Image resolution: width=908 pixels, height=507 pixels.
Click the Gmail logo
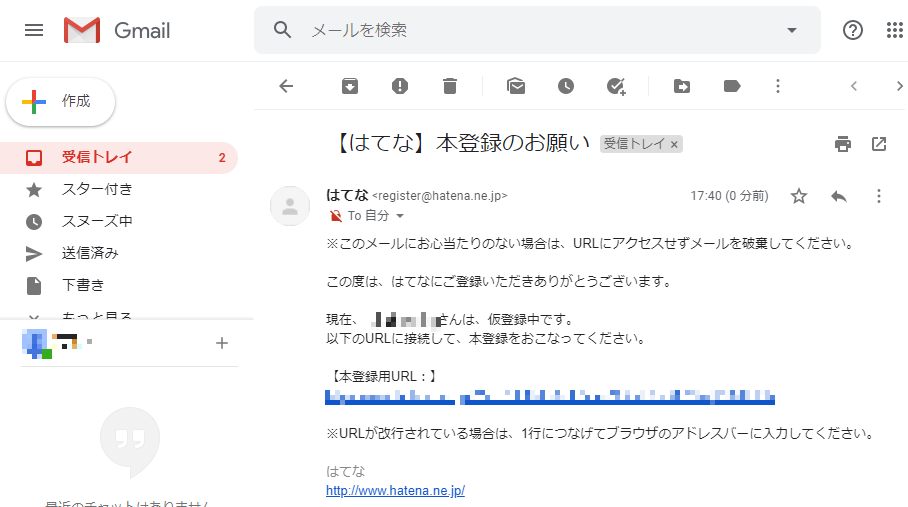pyautogui.click(x=117, y=30)
